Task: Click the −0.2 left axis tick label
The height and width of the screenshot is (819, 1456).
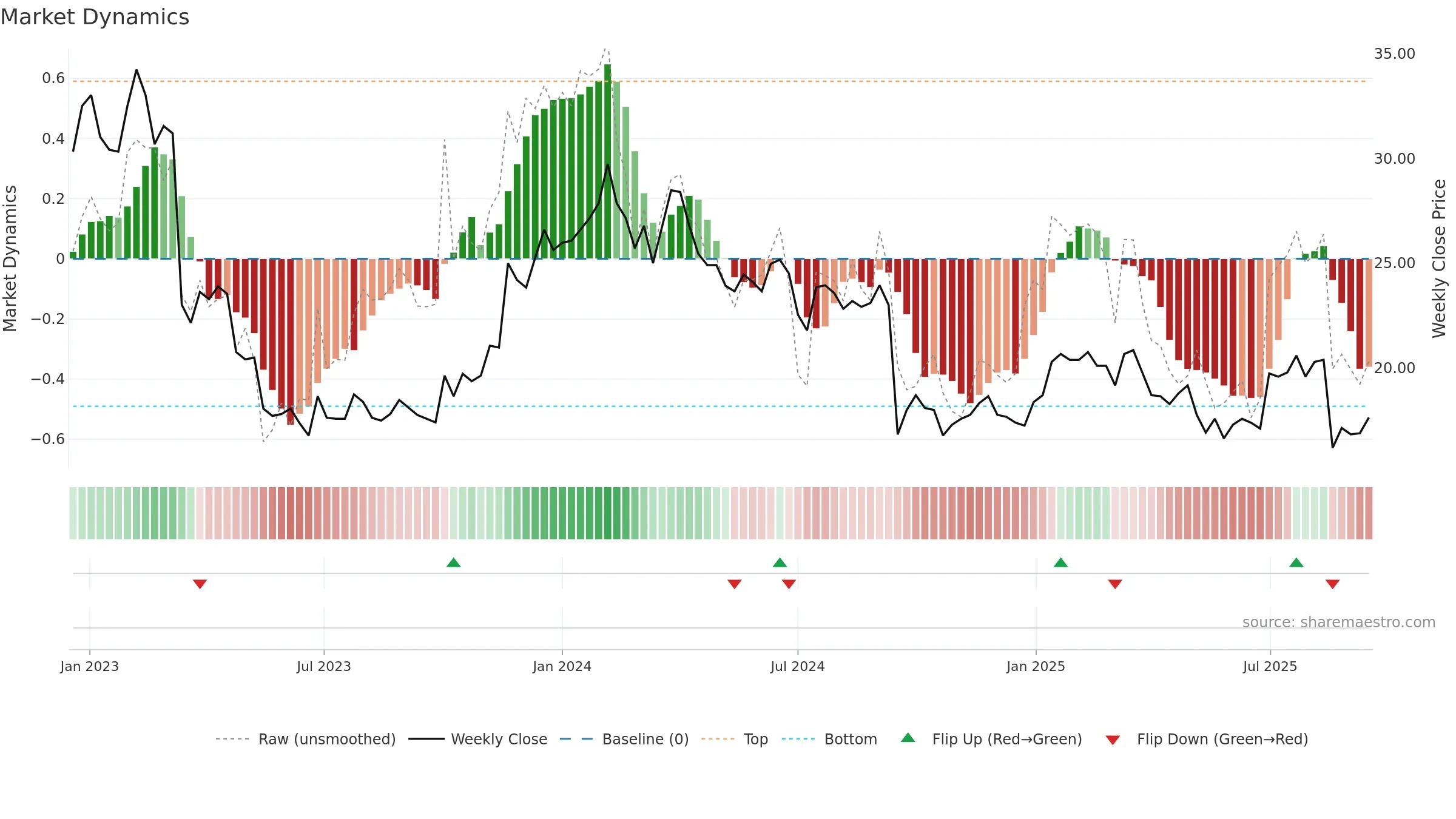Action: pyautogui.click(x=48, y=318)
